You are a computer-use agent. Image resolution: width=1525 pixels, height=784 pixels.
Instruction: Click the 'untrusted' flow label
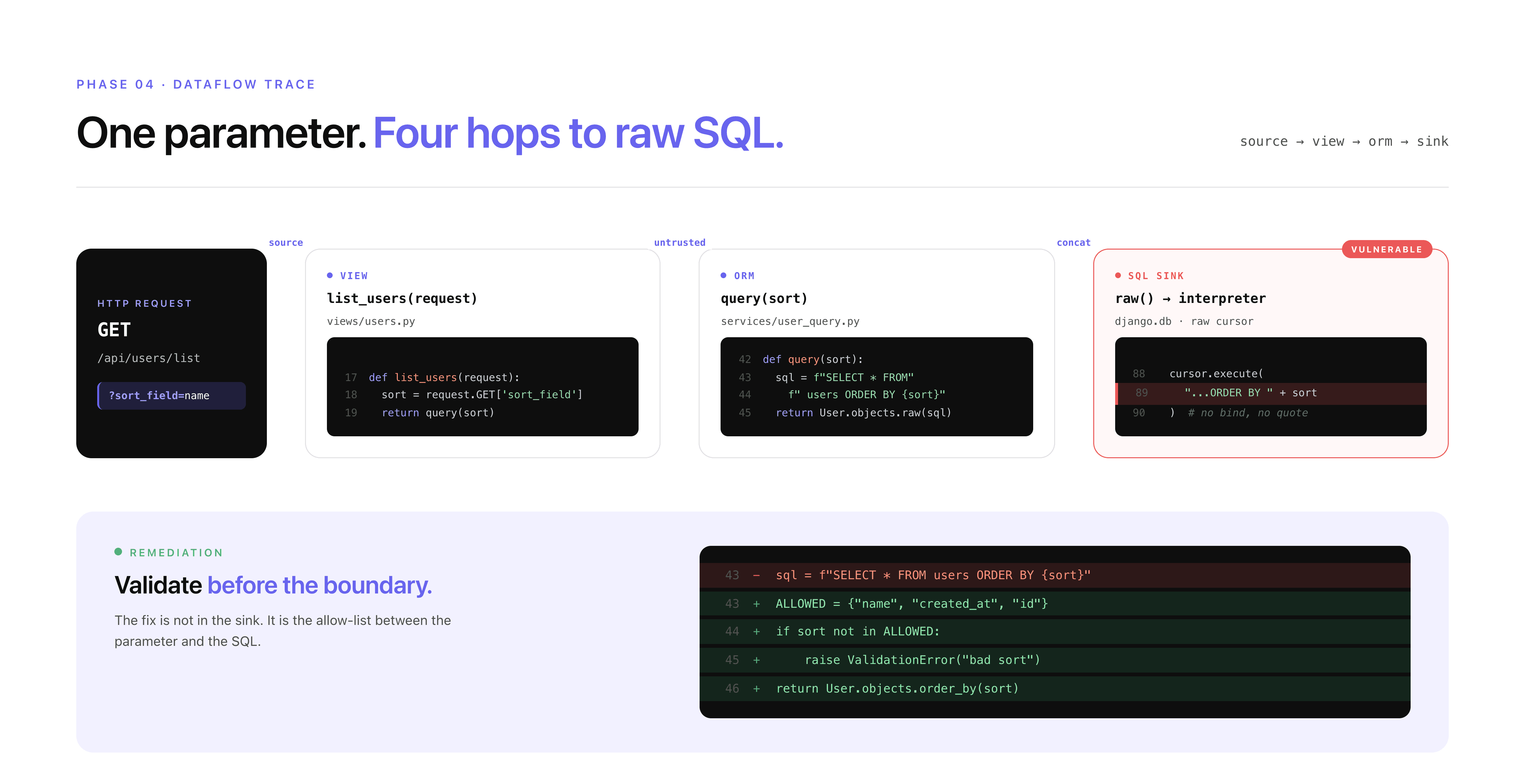[x=679, y=243]
